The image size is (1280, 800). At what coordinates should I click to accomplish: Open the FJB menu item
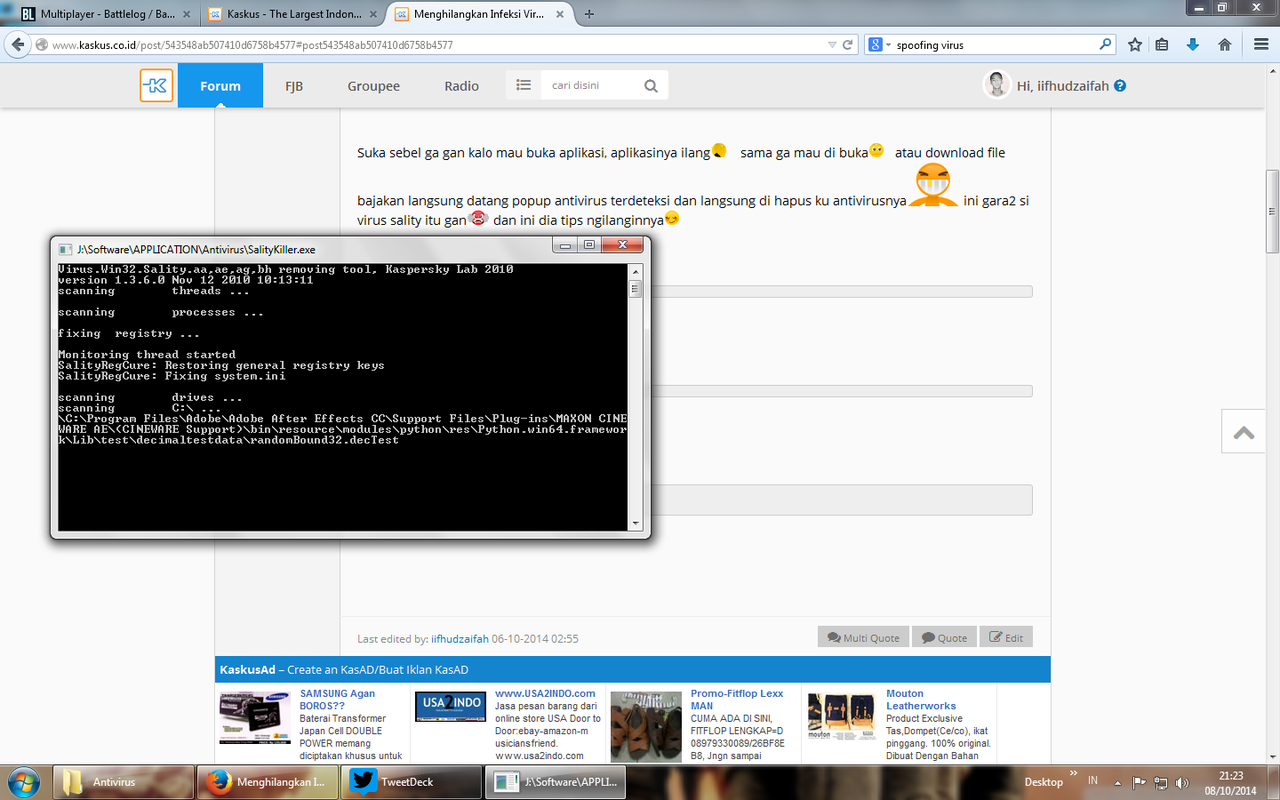(x=294, y=86)
